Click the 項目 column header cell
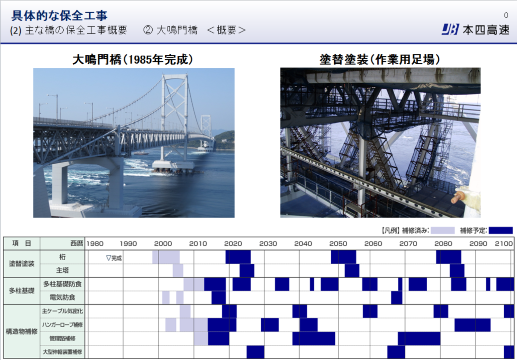 click(22, 243)
